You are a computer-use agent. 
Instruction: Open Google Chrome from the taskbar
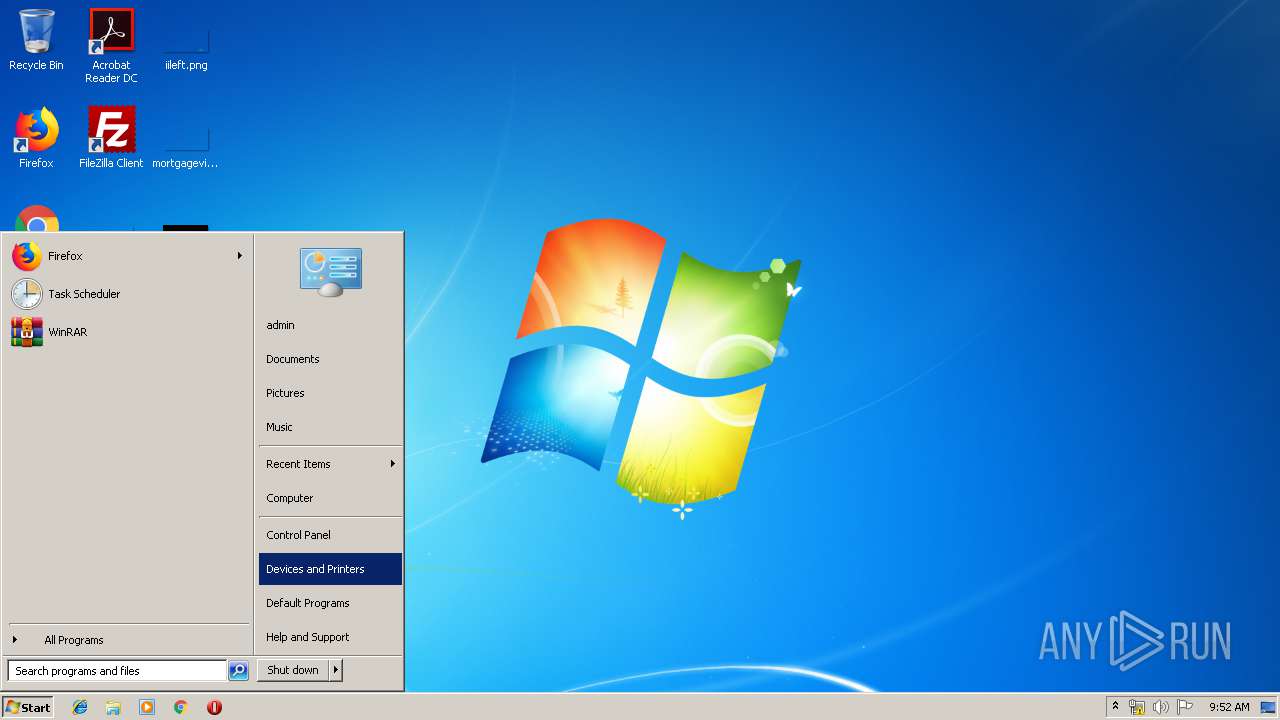pos(181,707)
